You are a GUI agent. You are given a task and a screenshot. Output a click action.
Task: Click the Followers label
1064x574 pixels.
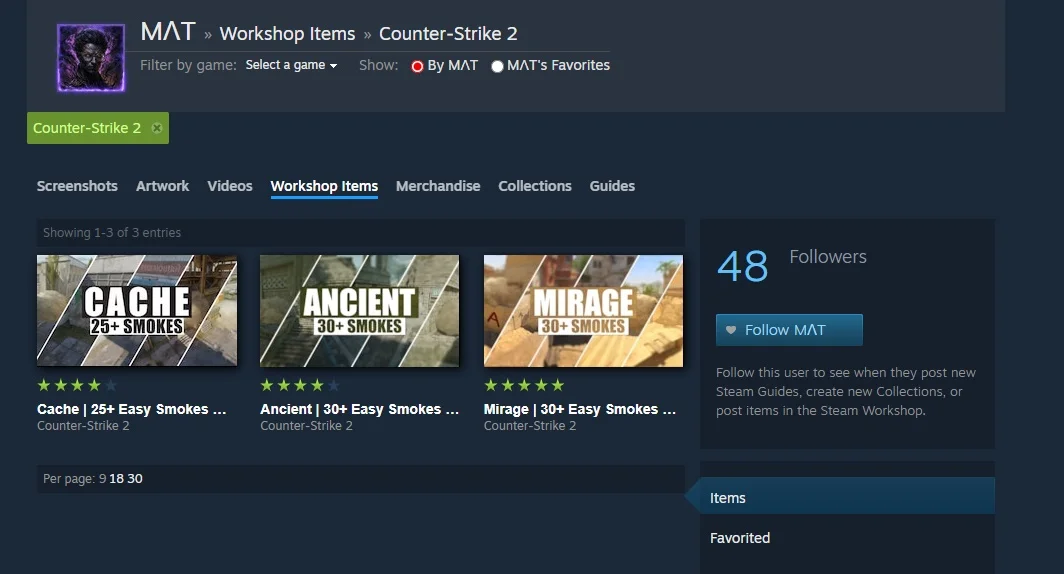pyautogui.click(x=828, y=257)
